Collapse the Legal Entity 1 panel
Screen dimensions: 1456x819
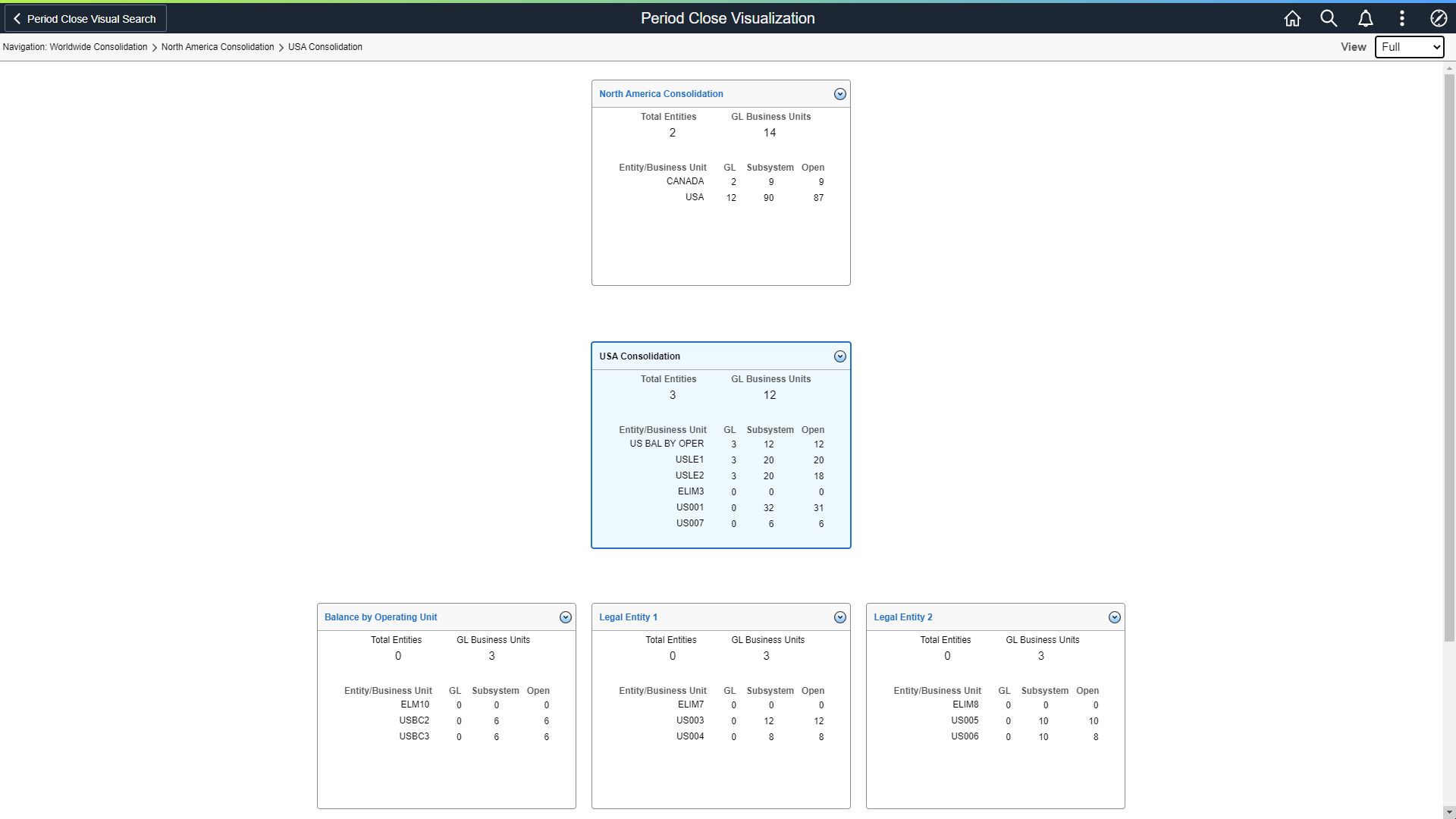(x=840, y=617)
